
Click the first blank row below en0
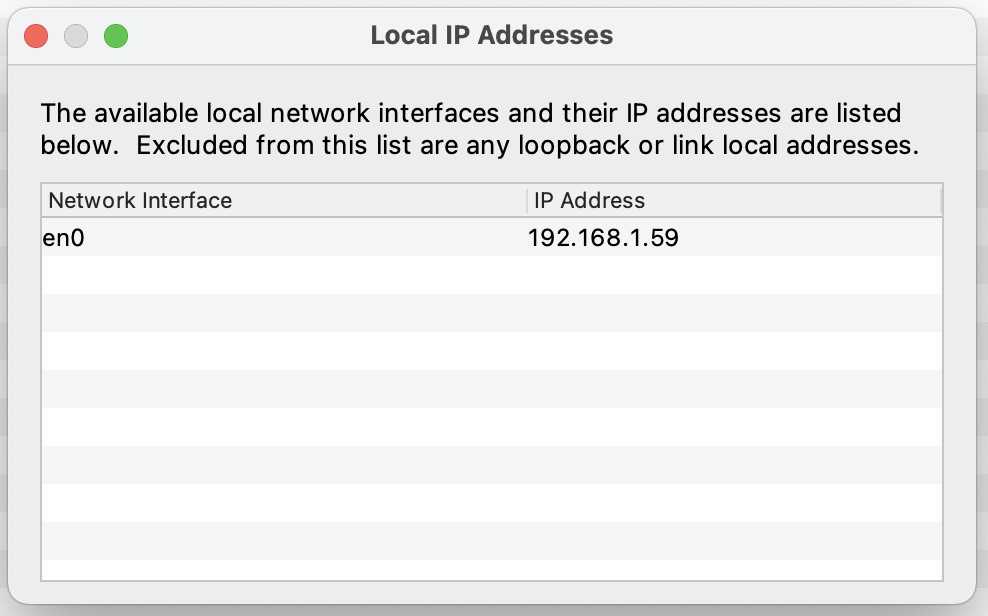tap(490, 275)
